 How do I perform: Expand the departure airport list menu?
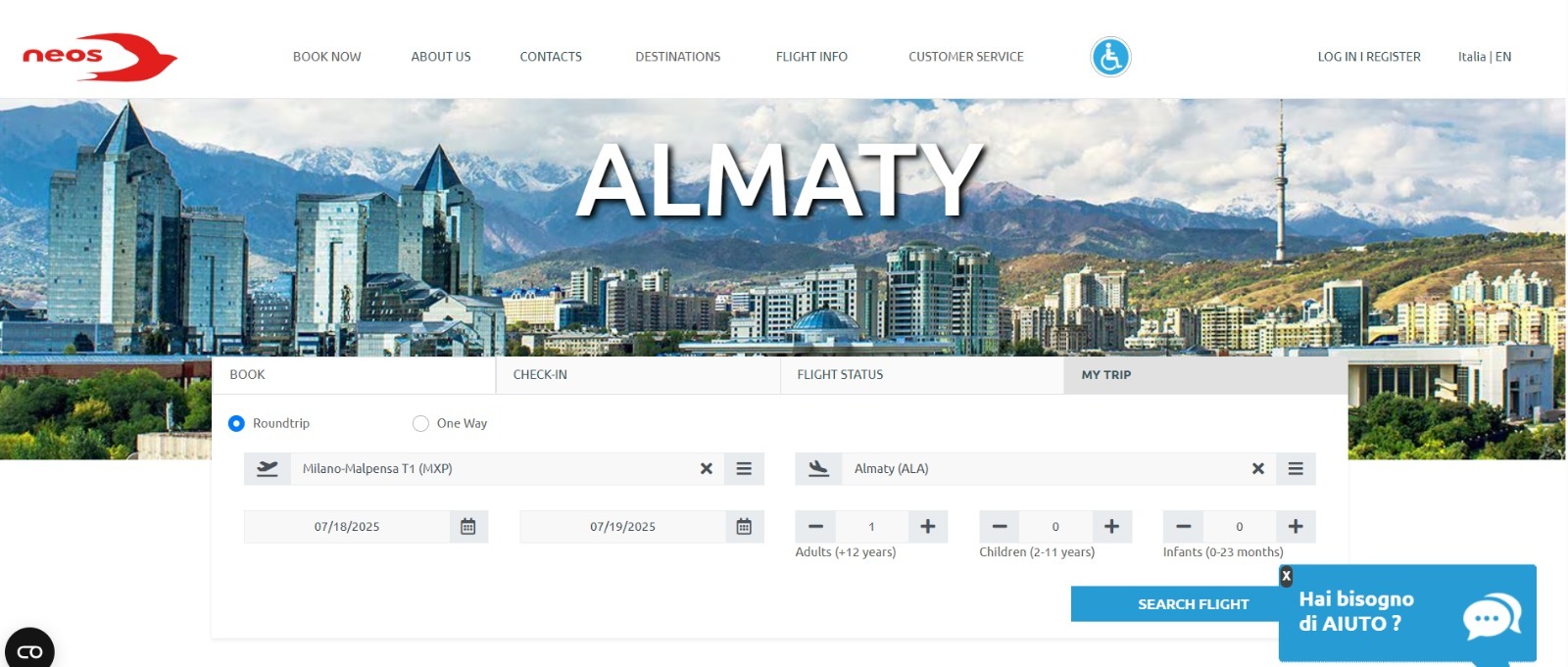click(x=744, y=469)
